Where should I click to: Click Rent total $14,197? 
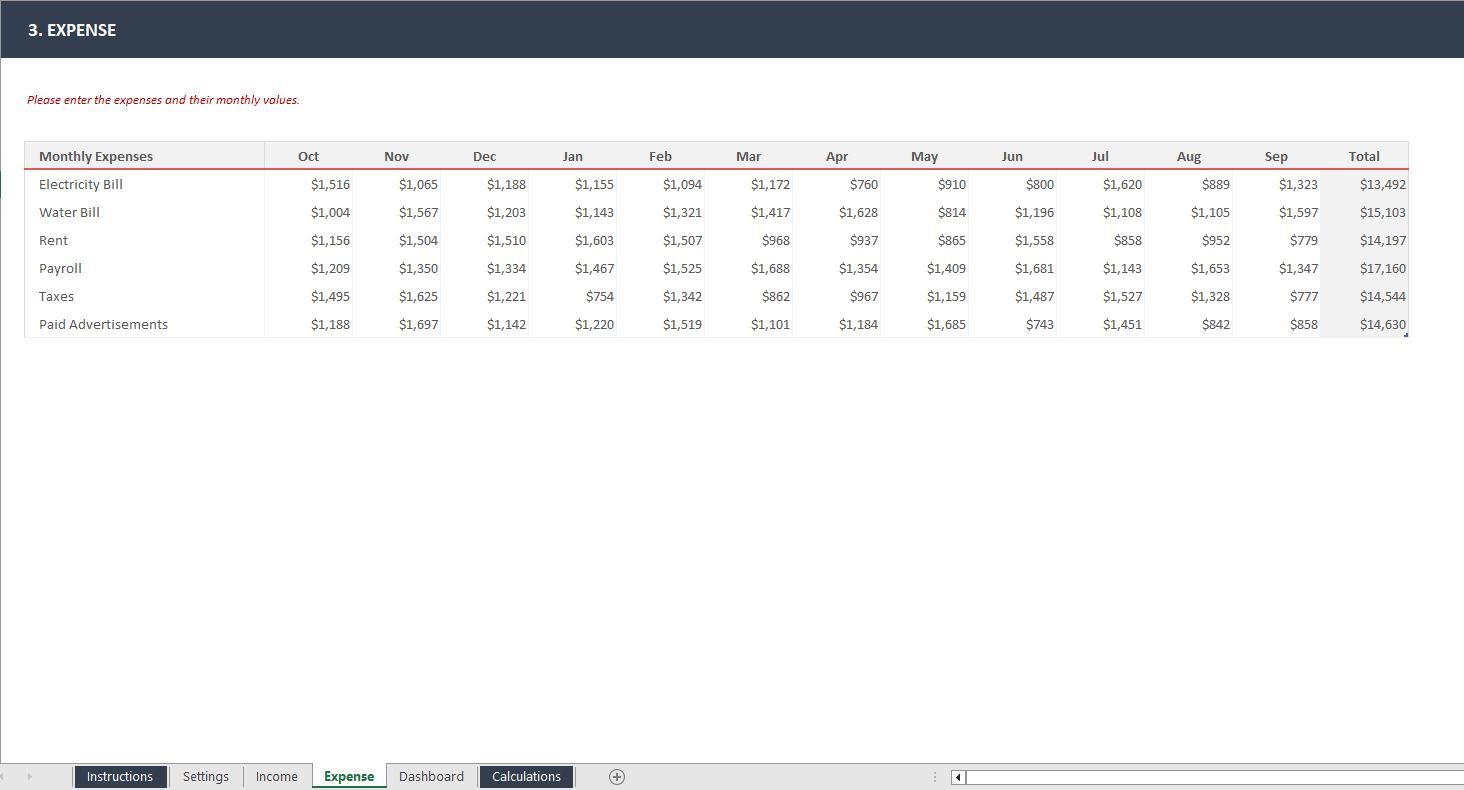click(1364, 240)
